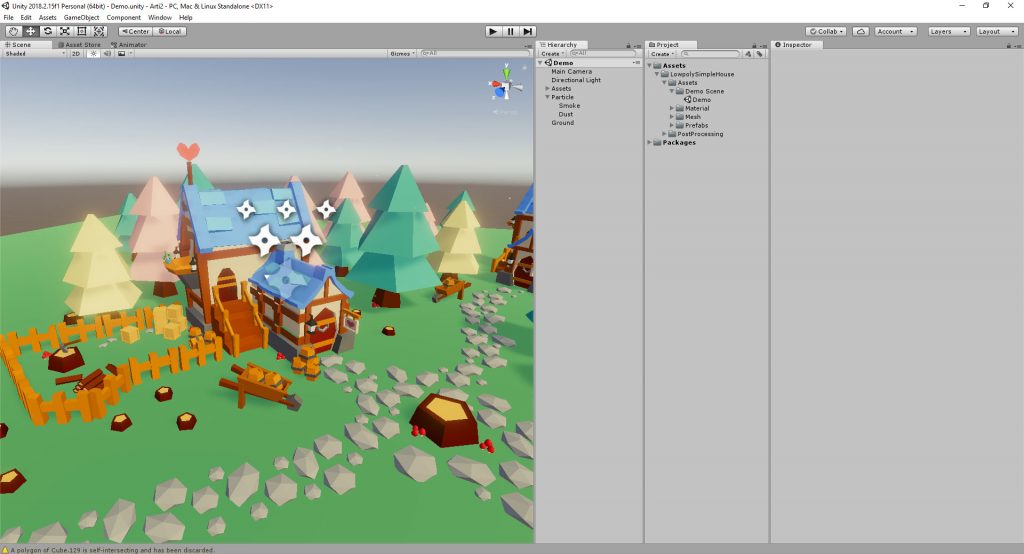Select Smoke in Hierarchy
The image size is (1024, 554).
pyautogui.click(x=569, y=105)
